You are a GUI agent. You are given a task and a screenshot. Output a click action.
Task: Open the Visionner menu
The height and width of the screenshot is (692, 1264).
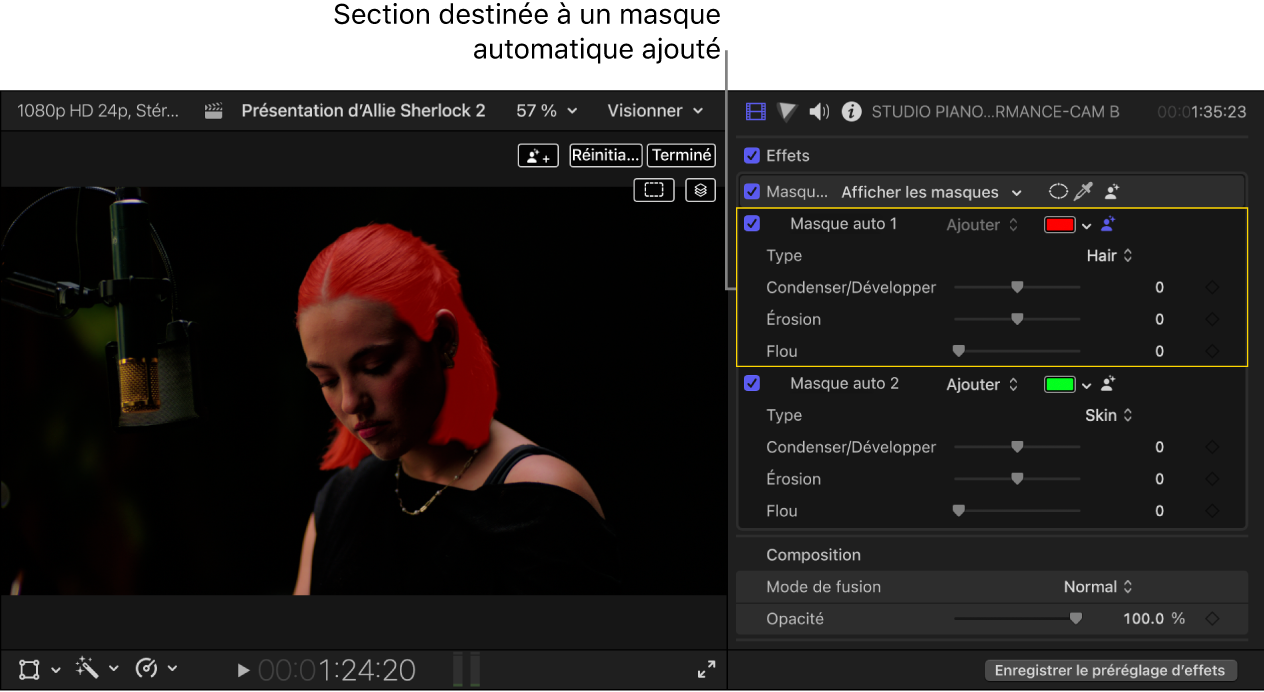tap(655, 111)
